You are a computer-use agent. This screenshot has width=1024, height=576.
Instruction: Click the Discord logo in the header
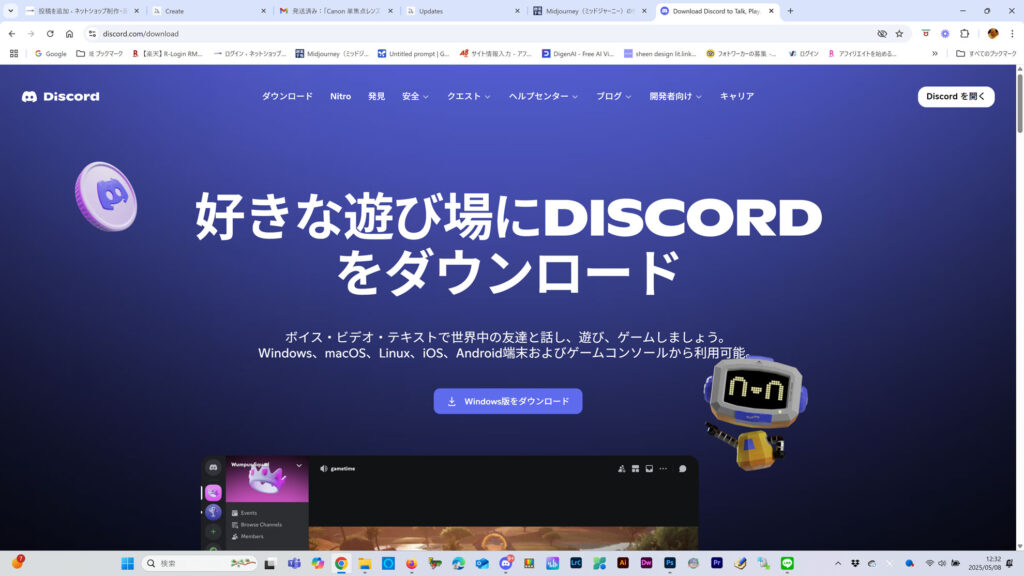coord(61,97)
